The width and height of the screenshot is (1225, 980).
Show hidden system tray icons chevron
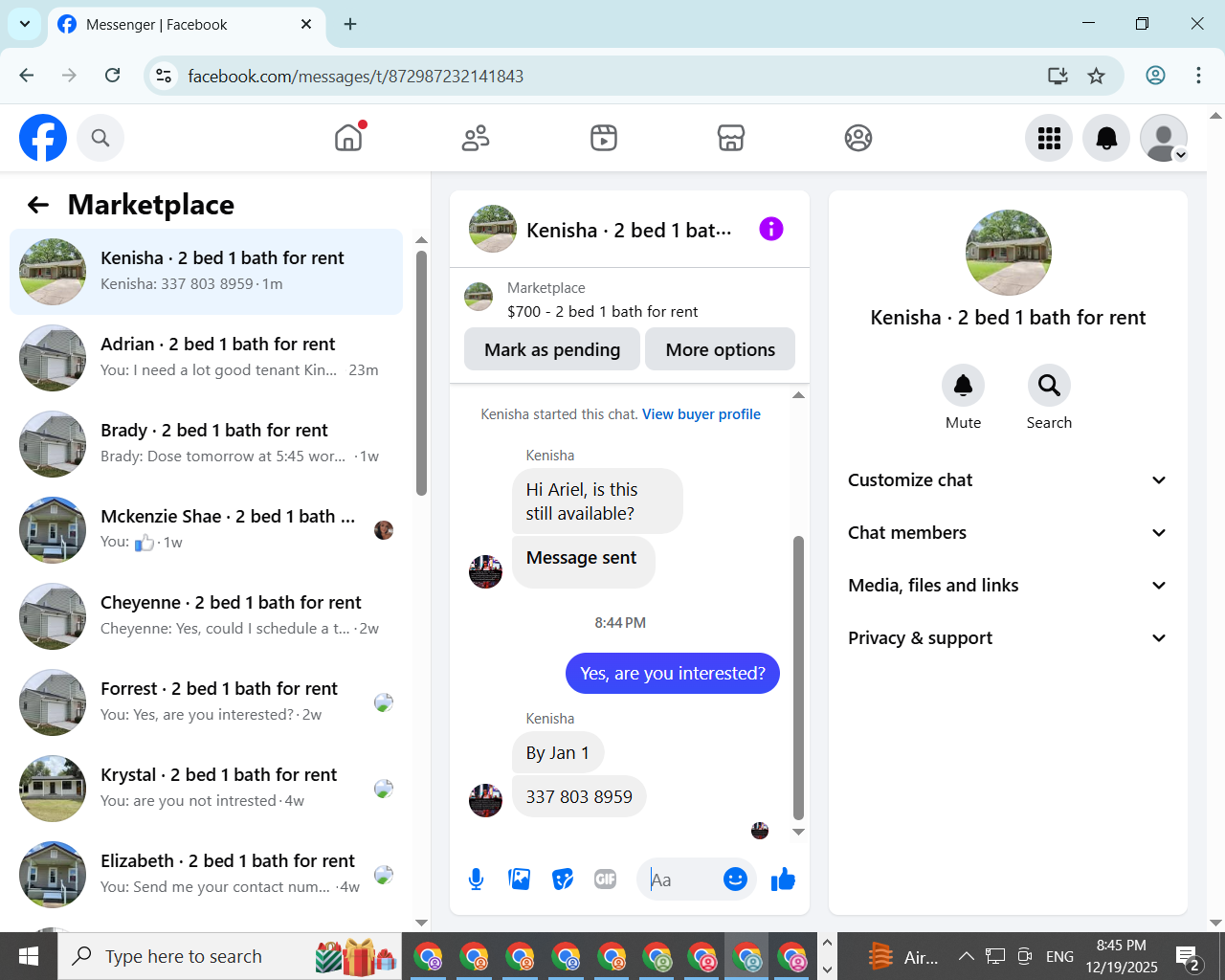[967, 956]
